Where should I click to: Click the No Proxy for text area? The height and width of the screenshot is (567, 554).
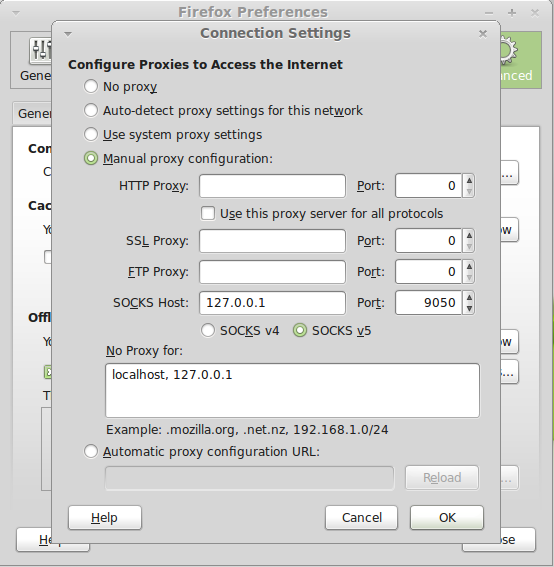click(292, 391)
